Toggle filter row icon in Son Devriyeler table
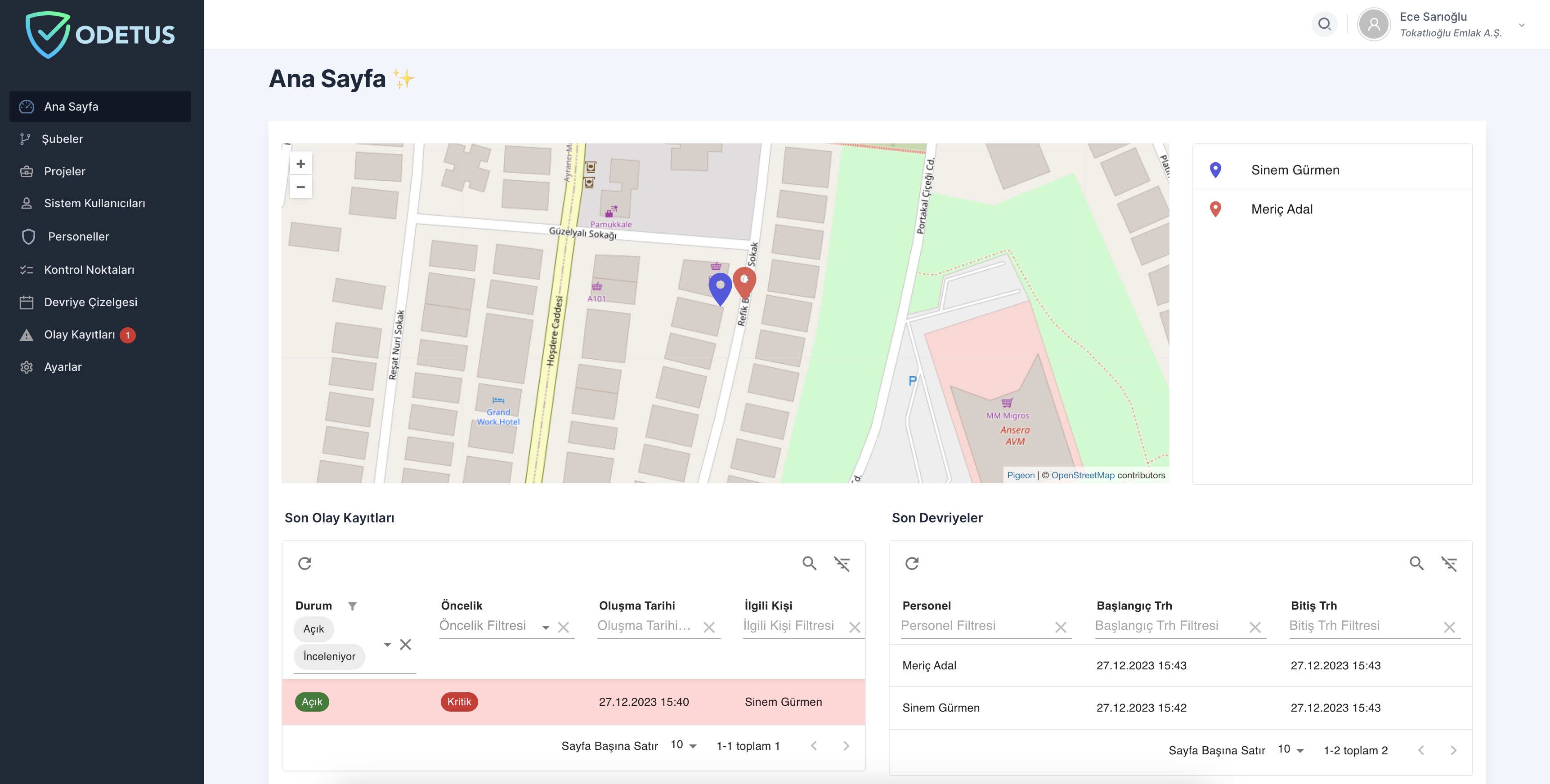This screenshot has width=1550, height=784. 1449,563
